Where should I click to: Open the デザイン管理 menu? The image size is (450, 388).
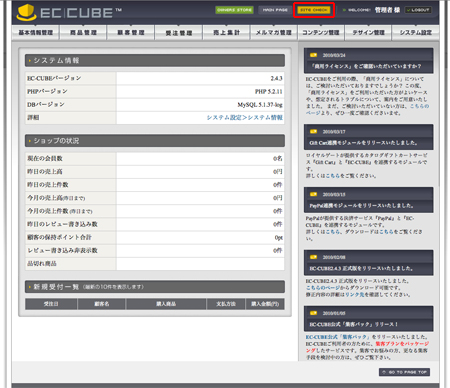point(368,32)
